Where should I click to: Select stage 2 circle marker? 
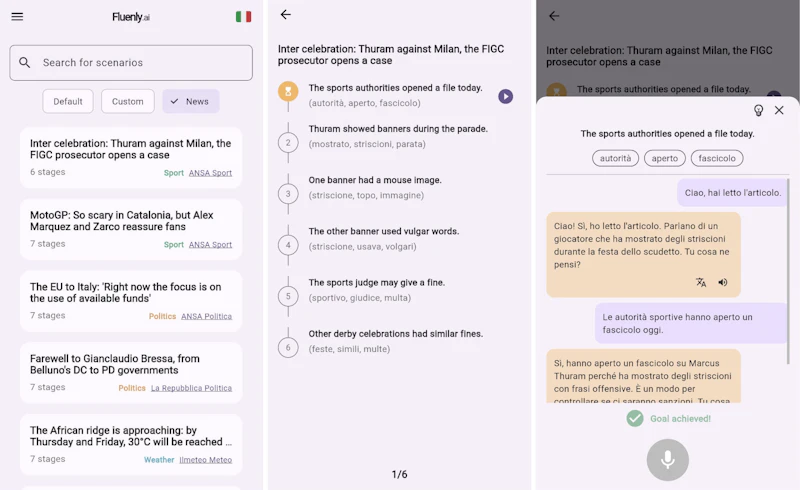tap(288, 142)
